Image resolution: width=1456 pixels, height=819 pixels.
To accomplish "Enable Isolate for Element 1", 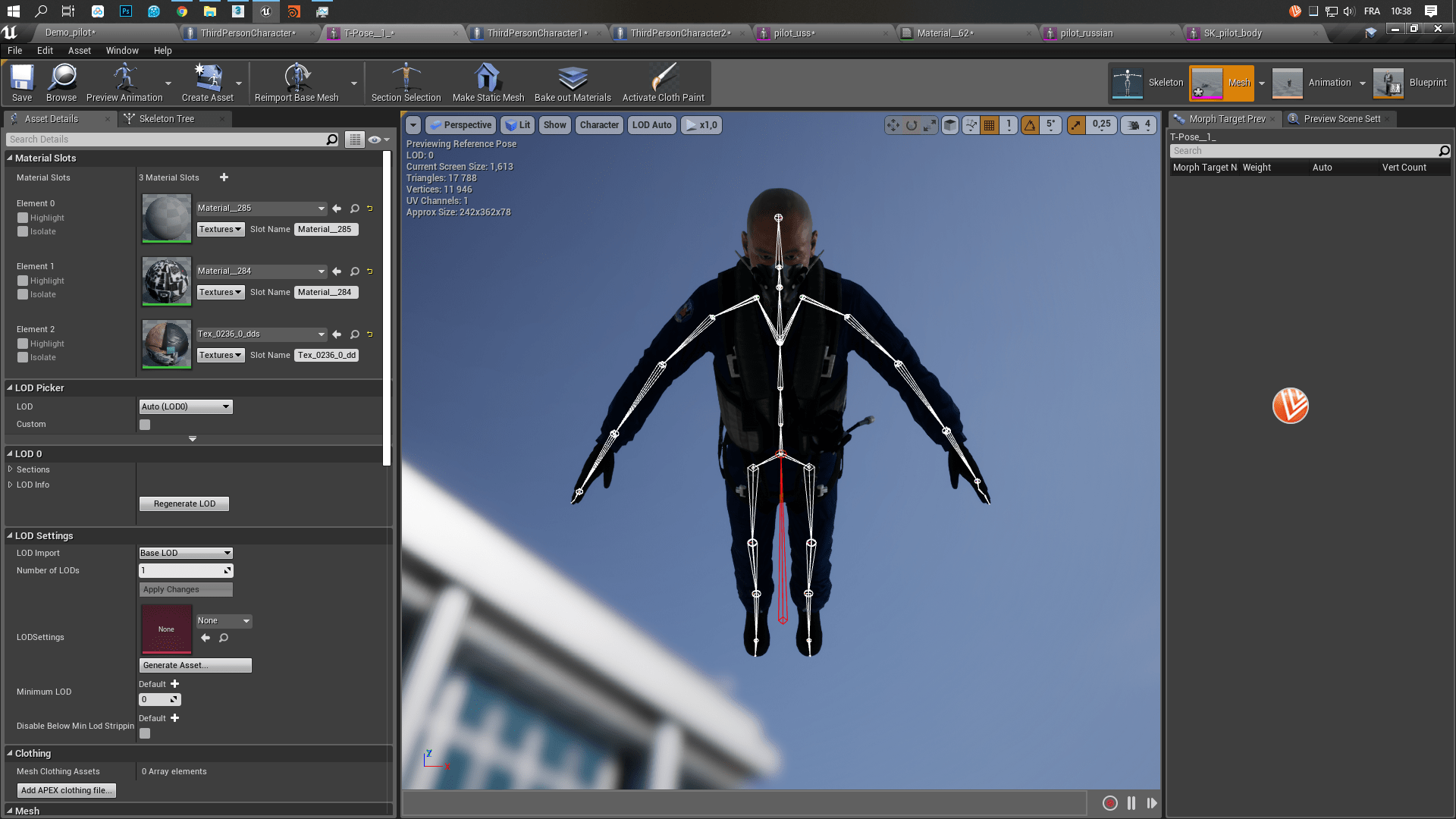I will point(23,295).
